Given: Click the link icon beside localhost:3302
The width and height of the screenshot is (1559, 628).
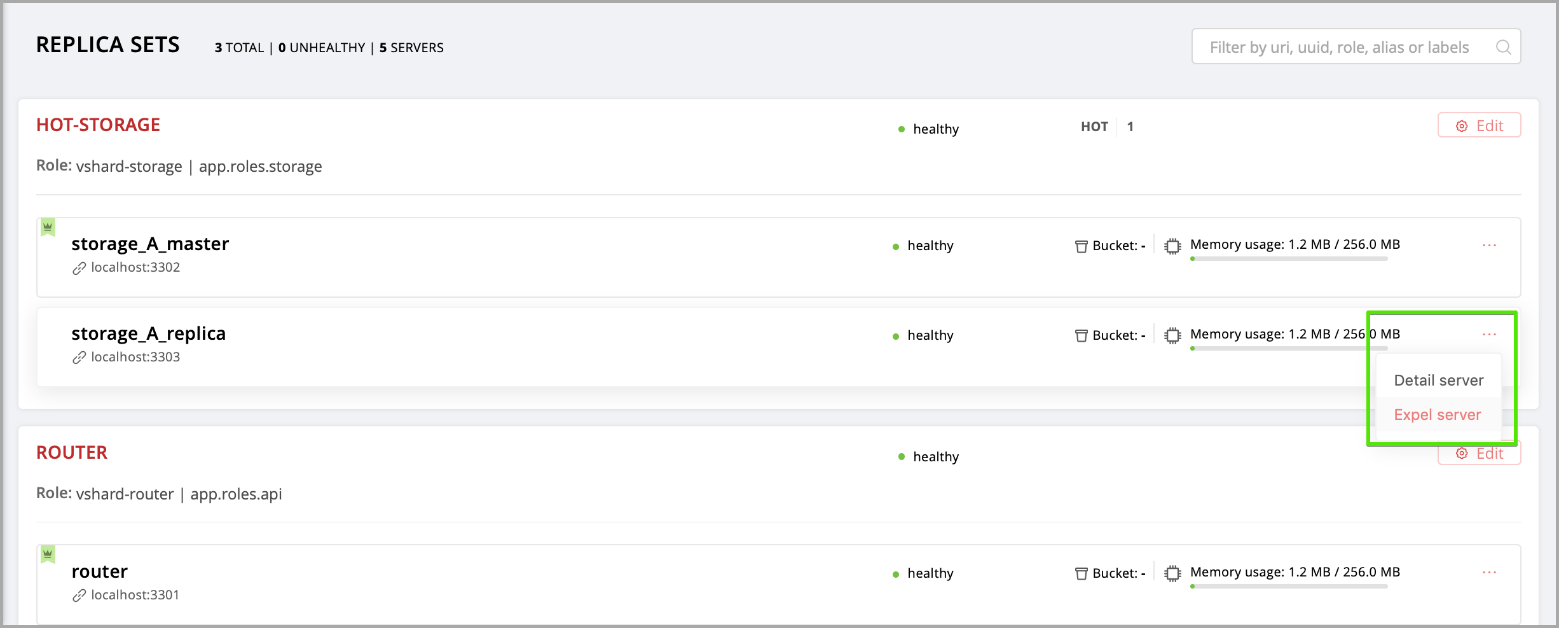Looking at the screenshot, I should coord(79,268).
